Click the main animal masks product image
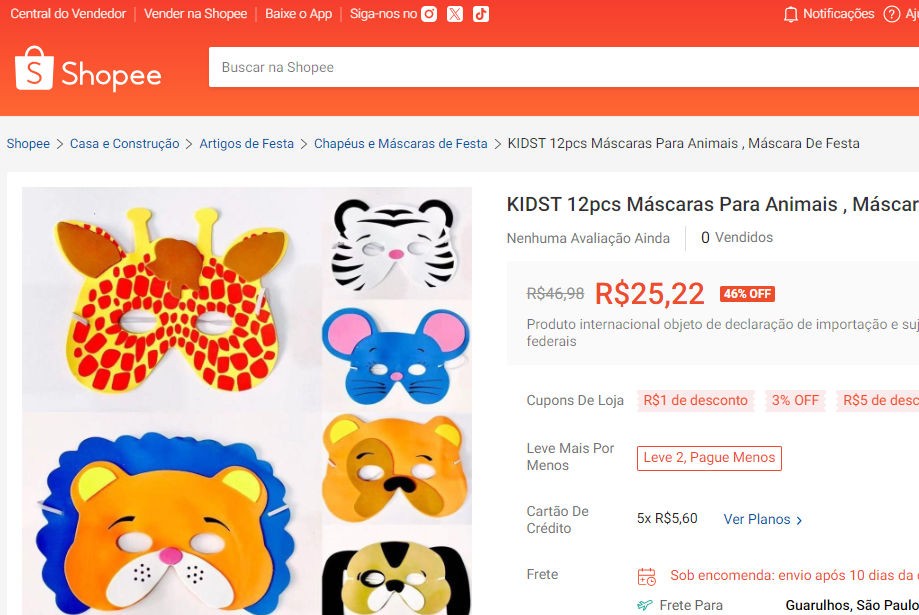Screen dimensions: 919x615 pos(247,400)
